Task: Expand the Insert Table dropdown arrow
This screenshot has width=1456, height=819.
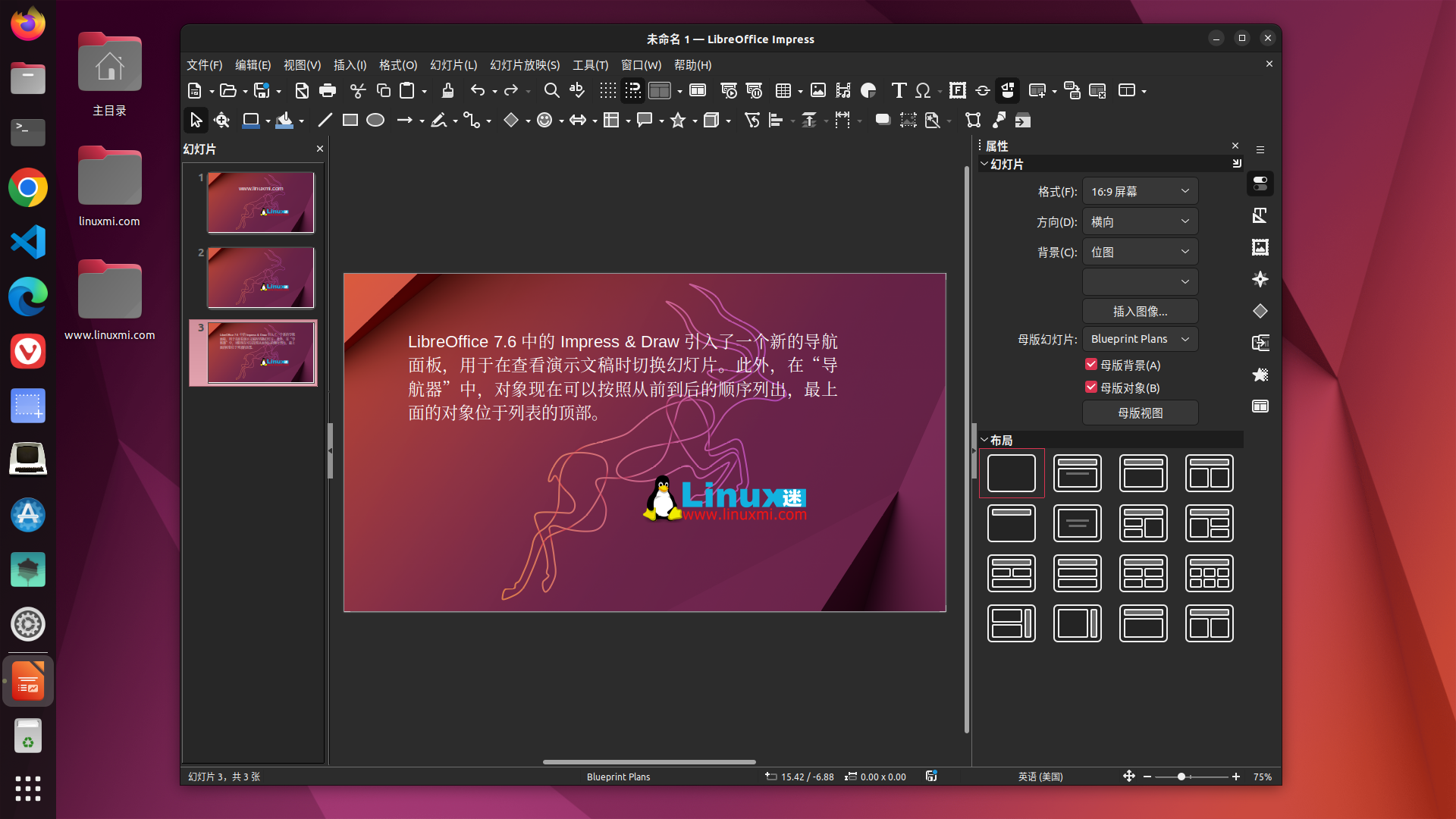Action: coord(800,92)
